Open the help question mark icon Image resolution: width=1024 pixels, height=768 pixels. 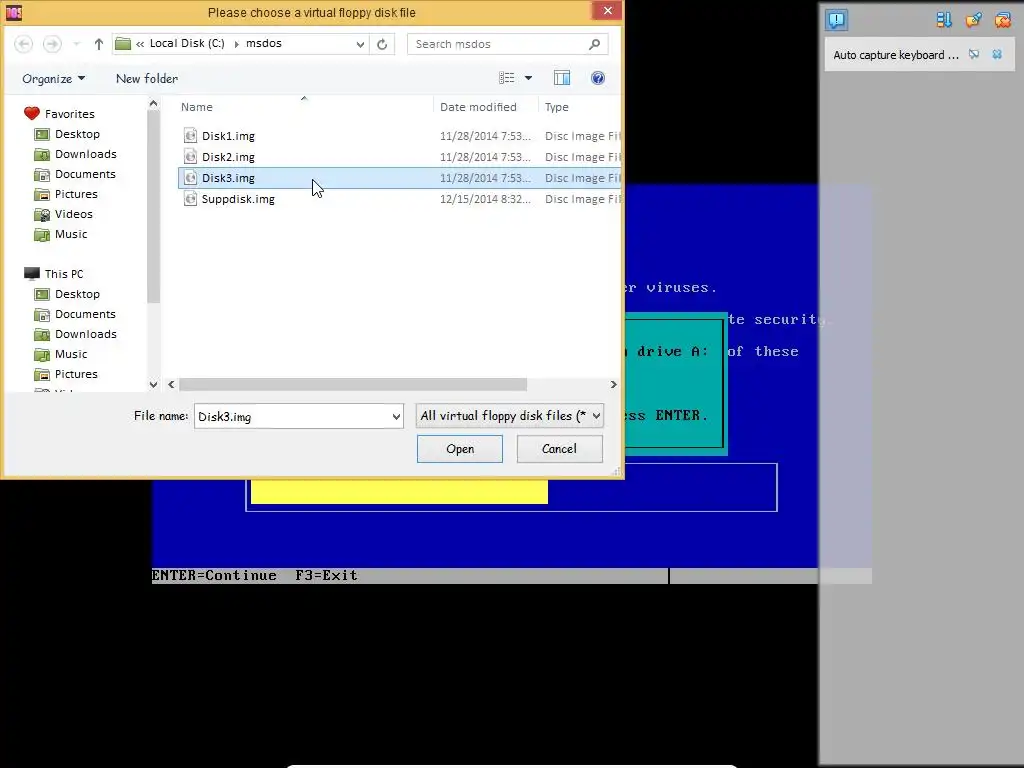tap(598, 78)
